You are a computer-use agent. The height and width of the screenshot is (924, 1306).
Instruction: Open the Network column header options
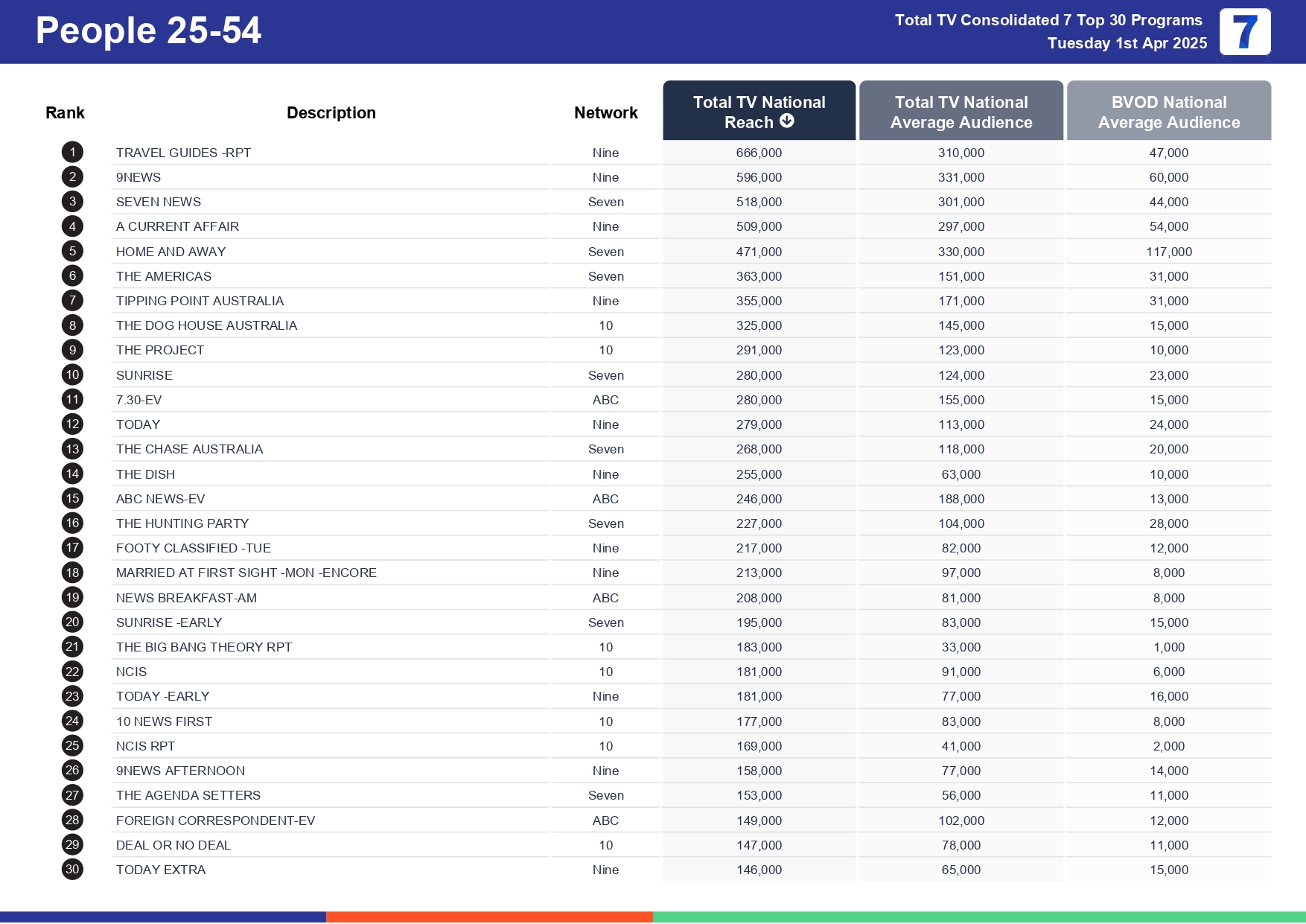click(605, 112)
